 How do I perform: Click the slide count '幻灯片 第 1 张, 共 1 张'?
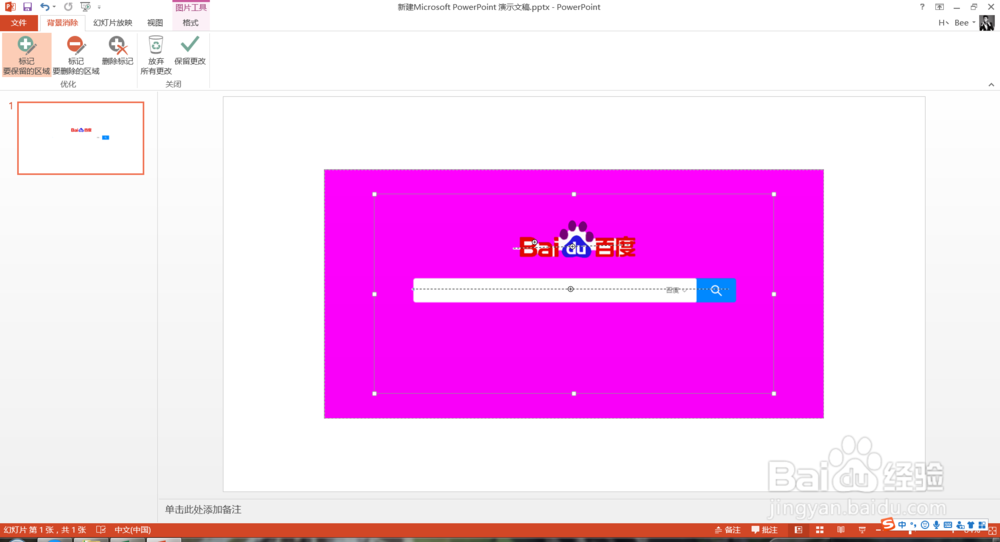click(45, 530)
